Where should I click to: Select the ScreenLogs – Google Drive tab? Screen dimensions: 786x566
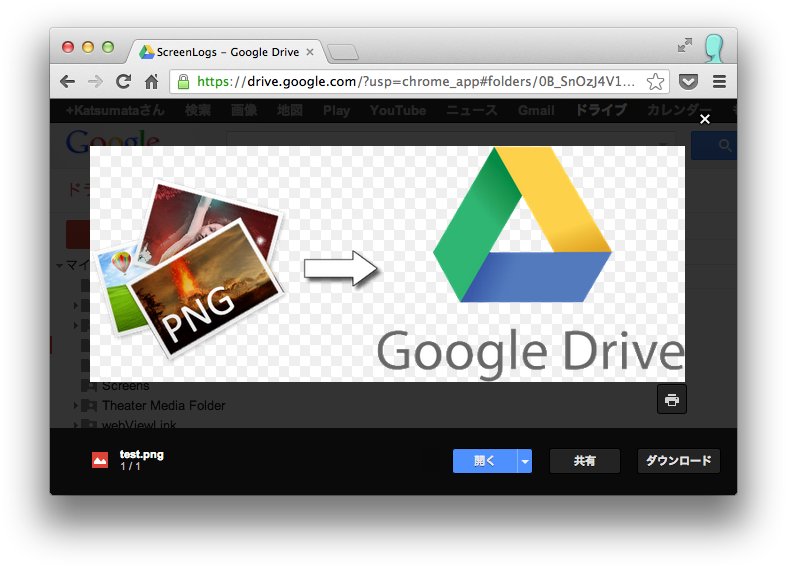coord(227,52)
